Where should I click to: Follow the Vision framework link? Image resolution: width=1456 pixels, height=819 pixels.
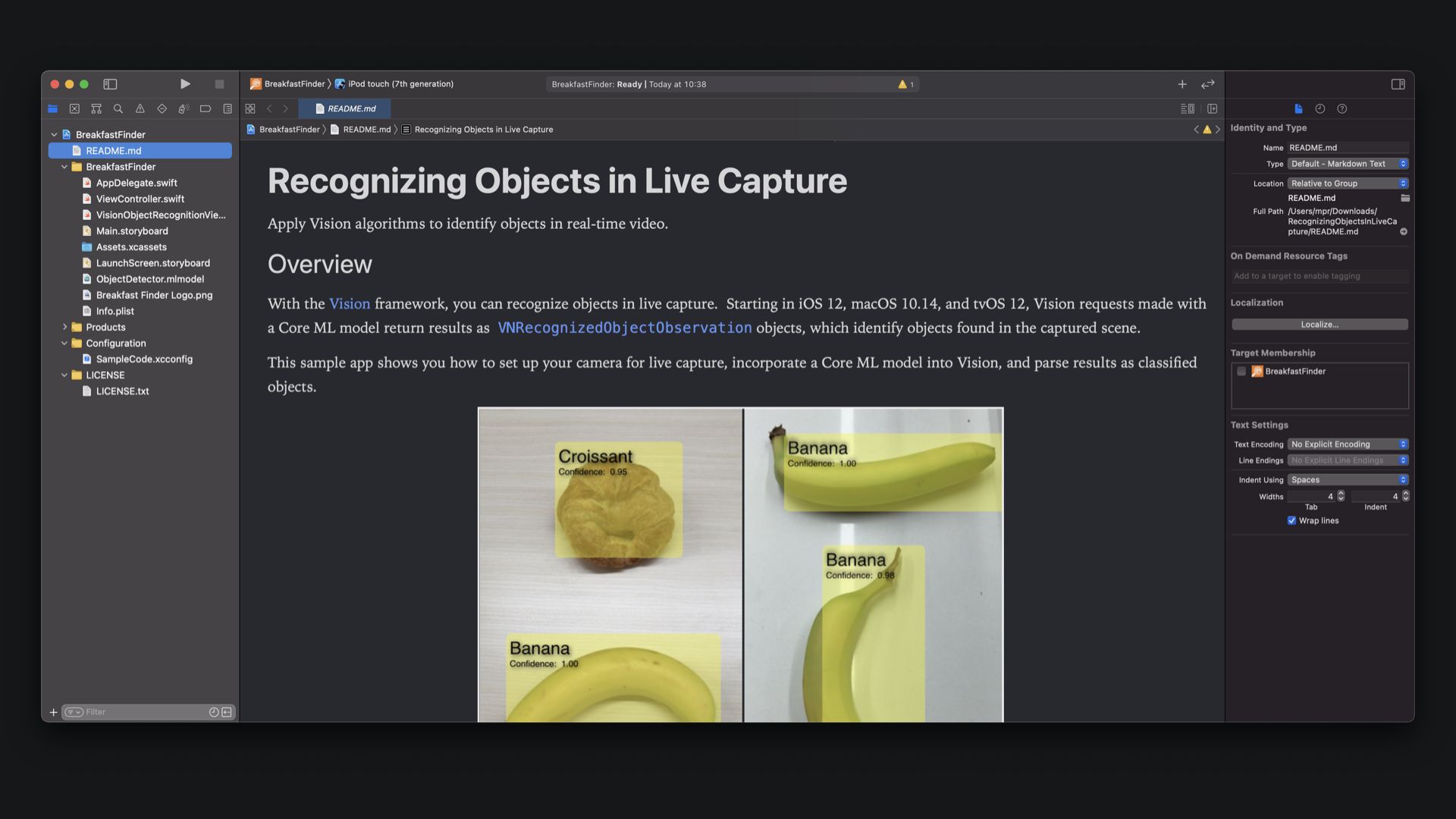click(x=350, y=304)
